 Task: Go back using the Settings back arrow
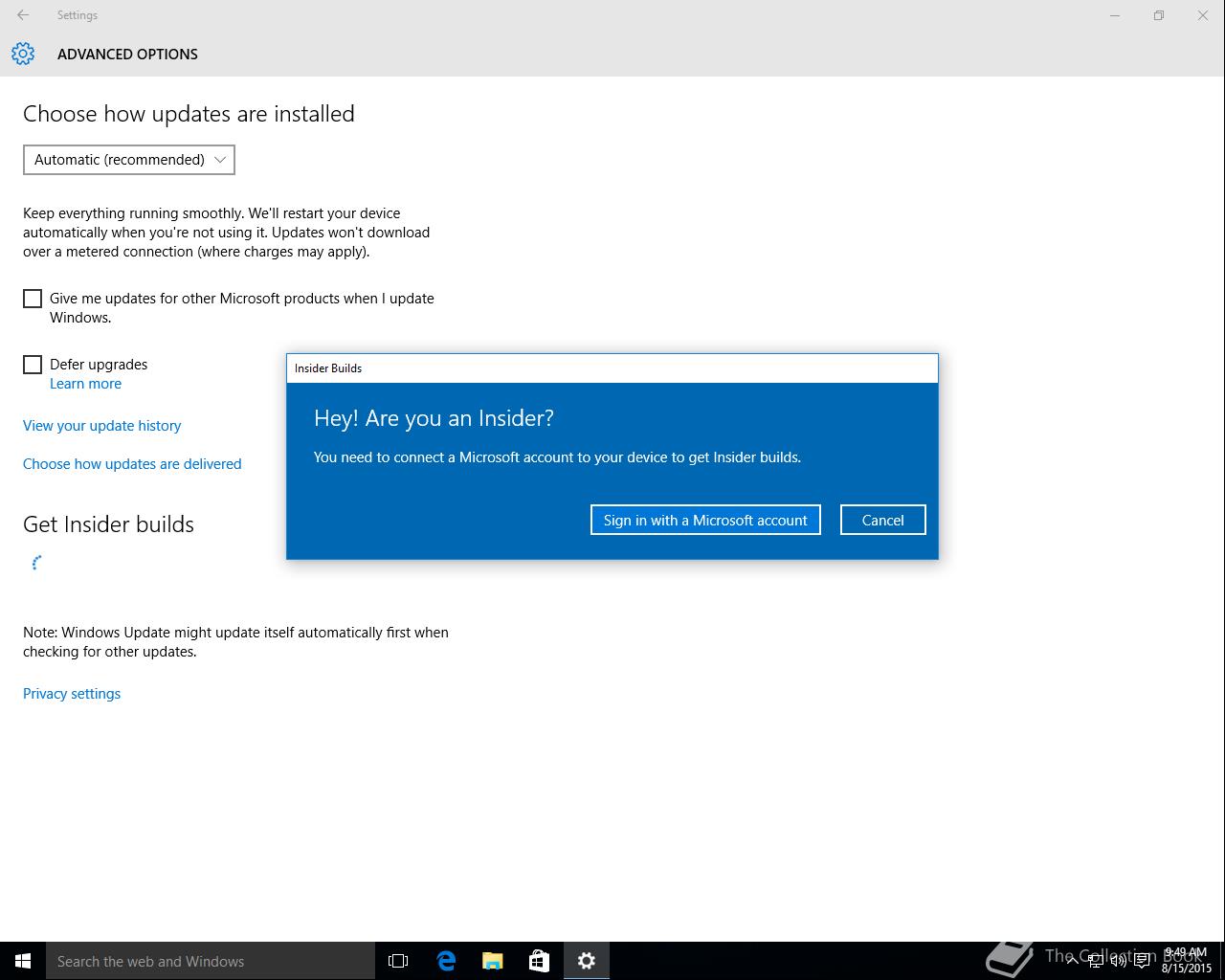[23, 15]
